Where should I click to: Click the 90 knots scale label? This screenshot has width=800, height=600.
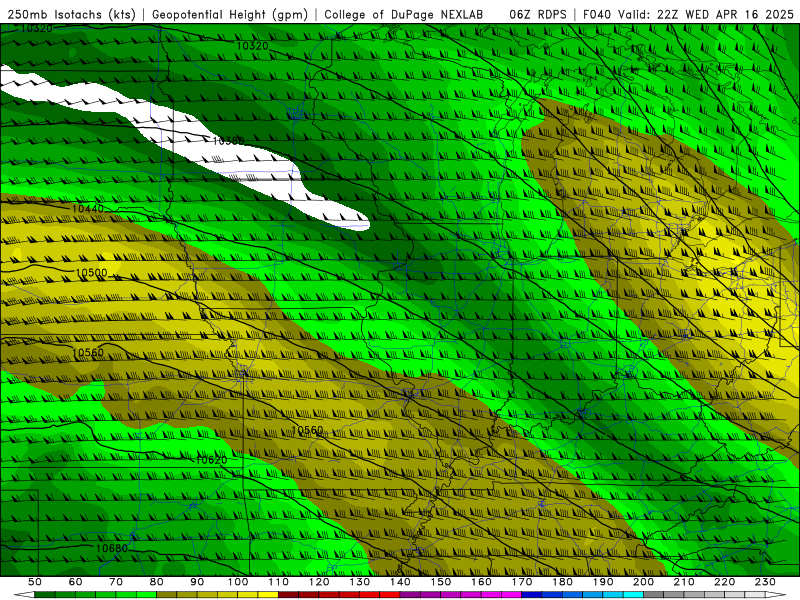pyautogui.click(x=197, y=582)
